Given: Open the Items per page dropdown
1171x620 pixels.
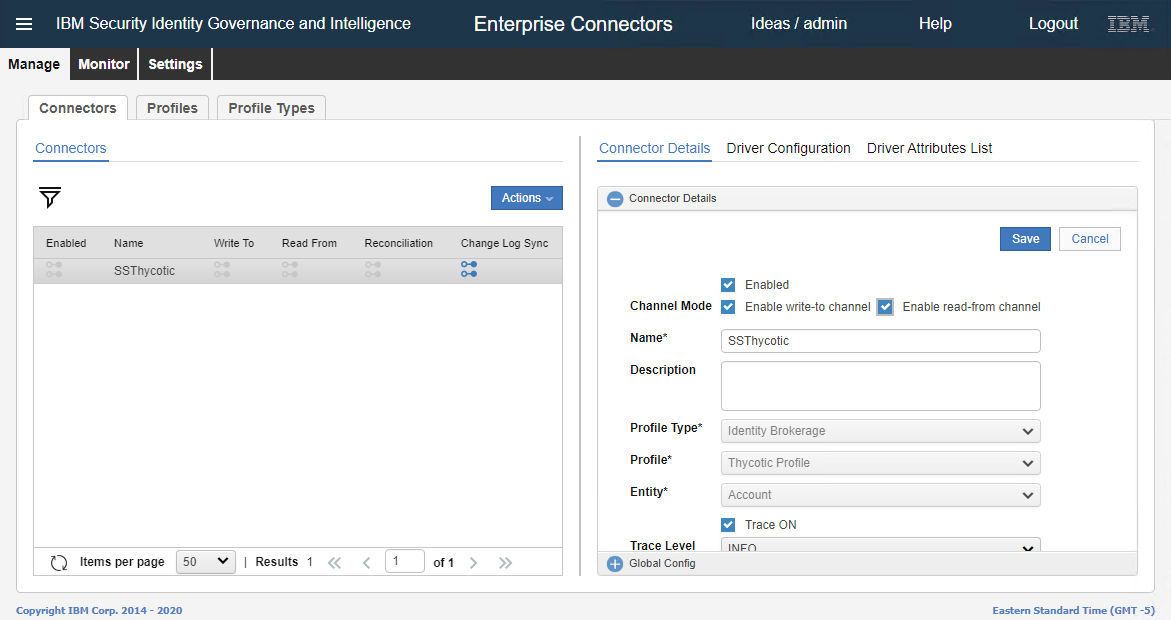Looking at the screenshot, I should click(205, 562).
